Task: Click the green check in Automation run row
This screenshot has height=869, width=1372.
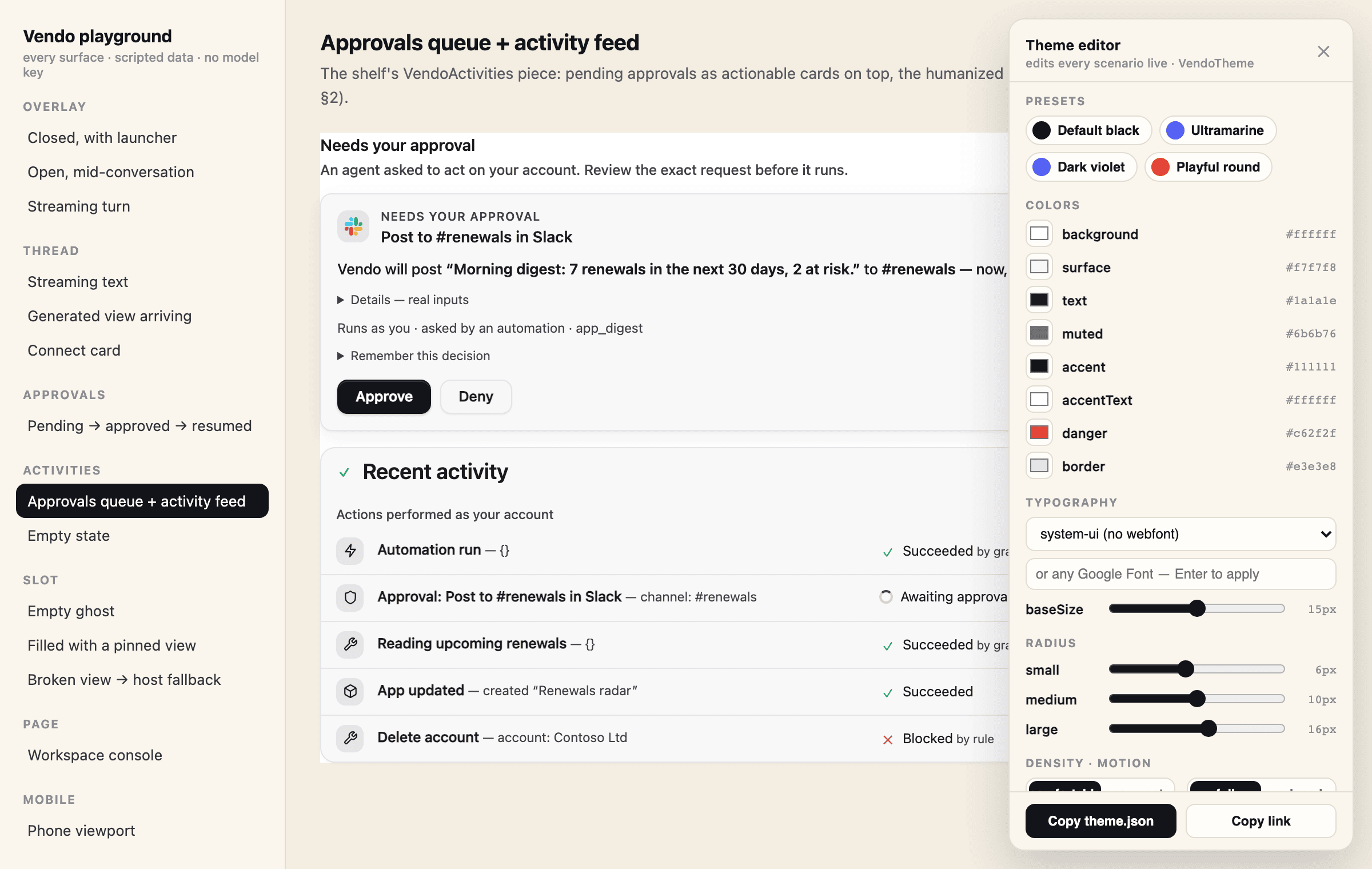Action: tap(888, 552)
